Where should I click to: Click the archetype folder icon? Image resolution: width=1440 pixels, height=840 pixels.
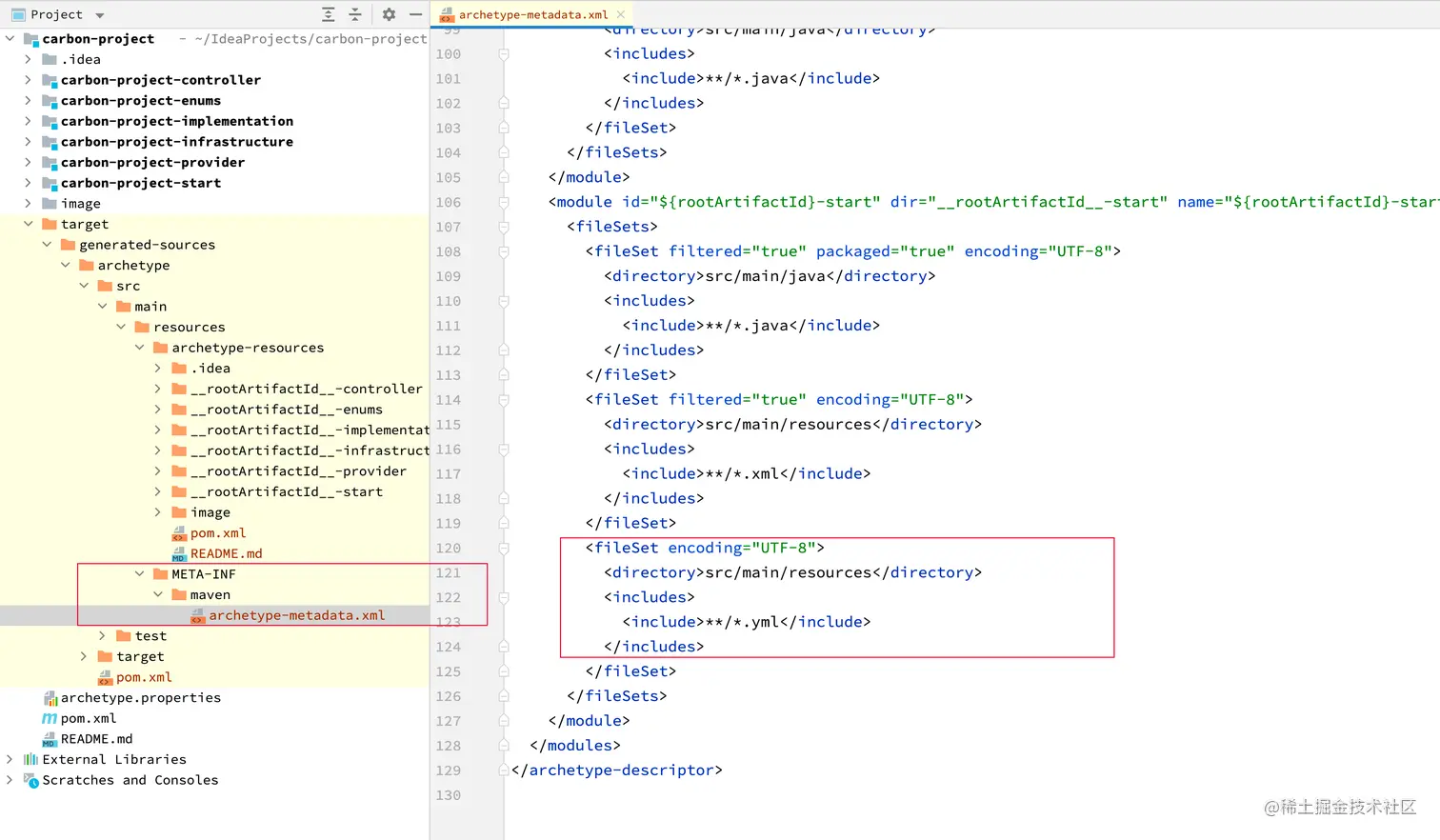87,266
